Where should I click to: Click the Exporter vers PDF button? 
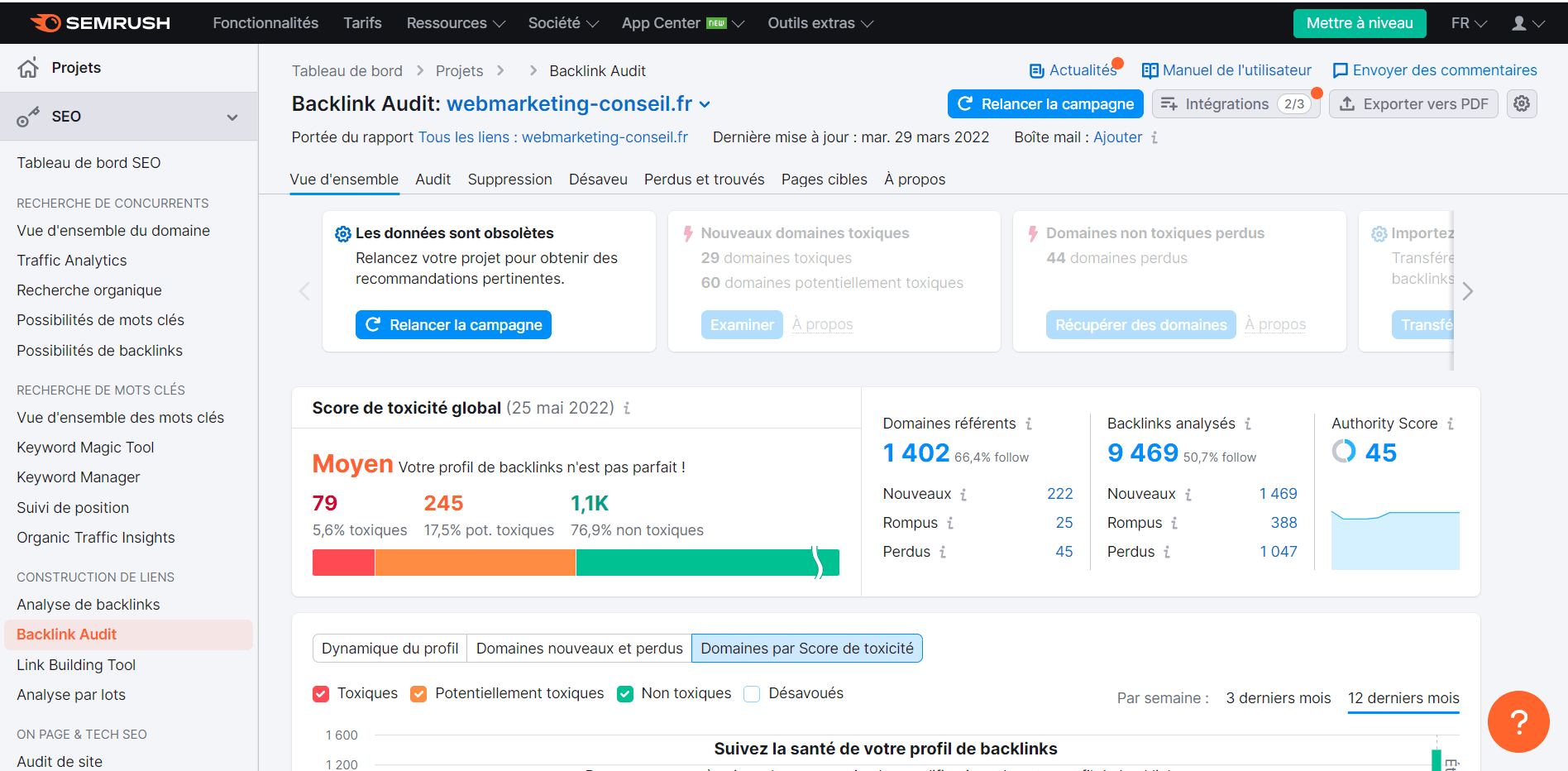click(x=1413, y=103)
